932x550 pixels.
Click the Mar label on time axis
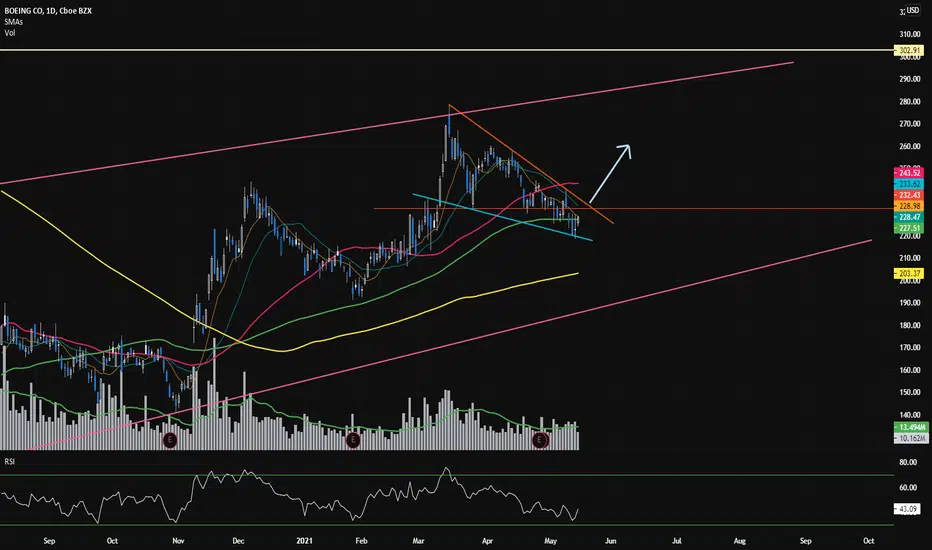[418, 541]
